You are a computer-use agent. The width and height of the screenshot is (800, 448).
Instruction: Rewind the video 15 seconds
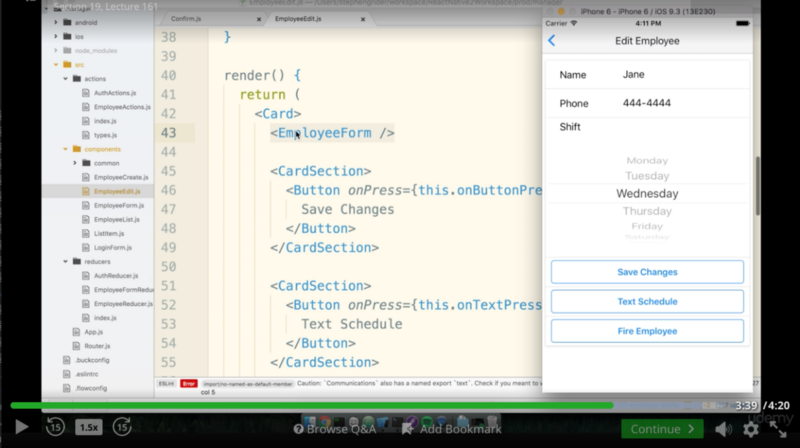point(56,428)
